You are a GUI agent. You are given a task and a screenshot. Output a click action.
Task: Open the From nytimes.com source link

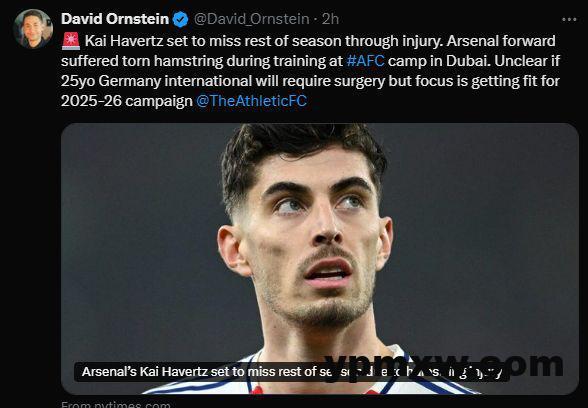(116, 404)
